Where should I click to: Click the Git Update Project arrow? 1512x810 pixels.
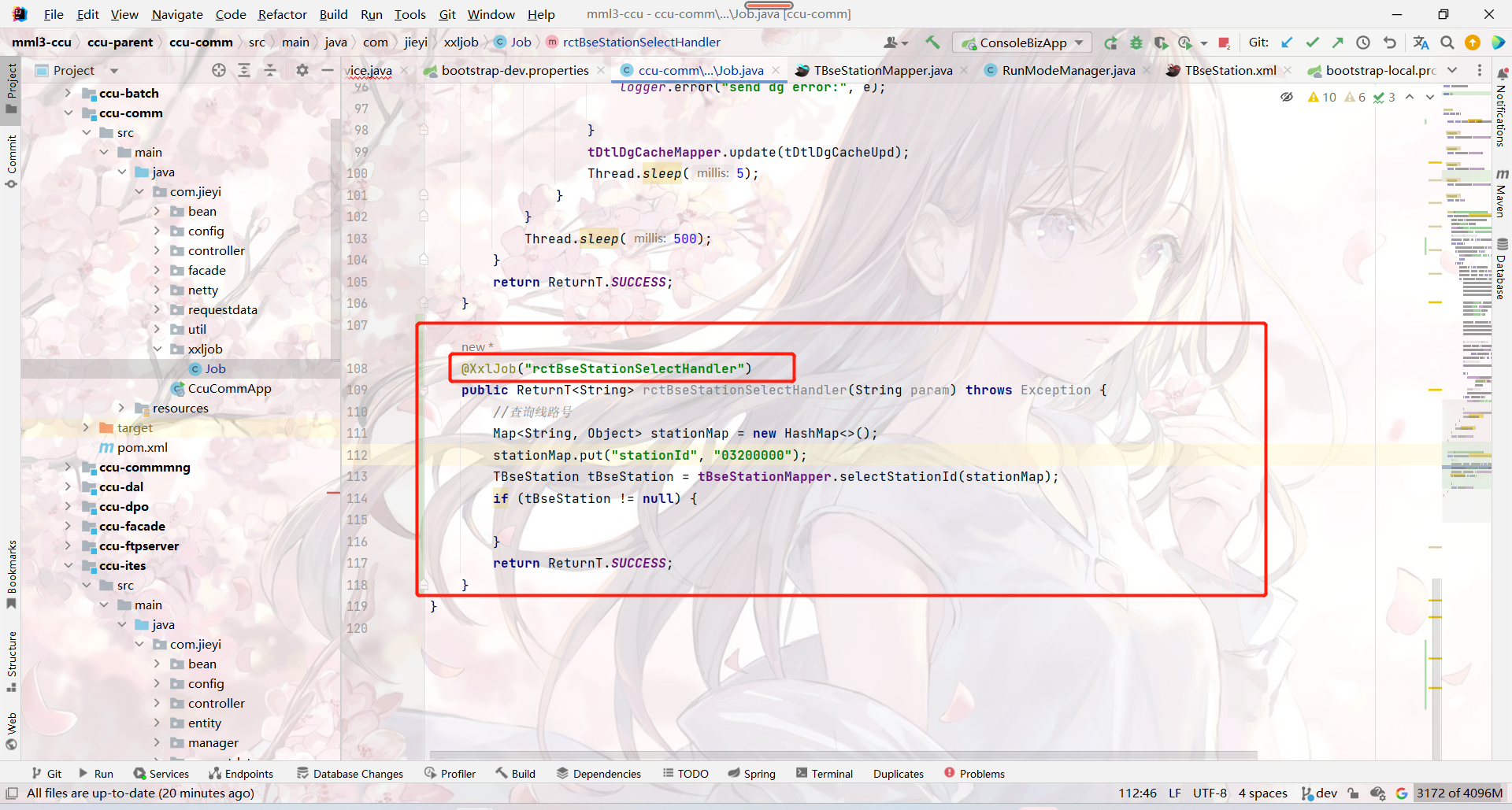point(1287,43)
